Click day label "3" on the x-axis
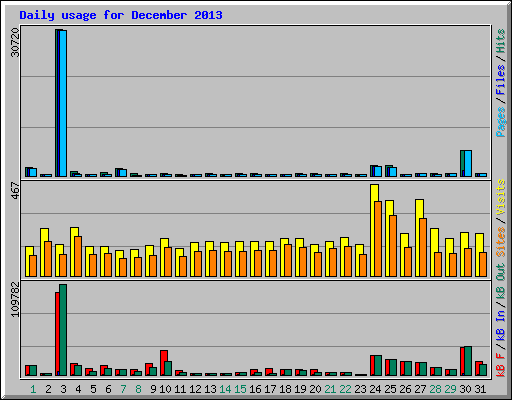The height and width of the screenshot is (400, 512). (x=63, y=389)
